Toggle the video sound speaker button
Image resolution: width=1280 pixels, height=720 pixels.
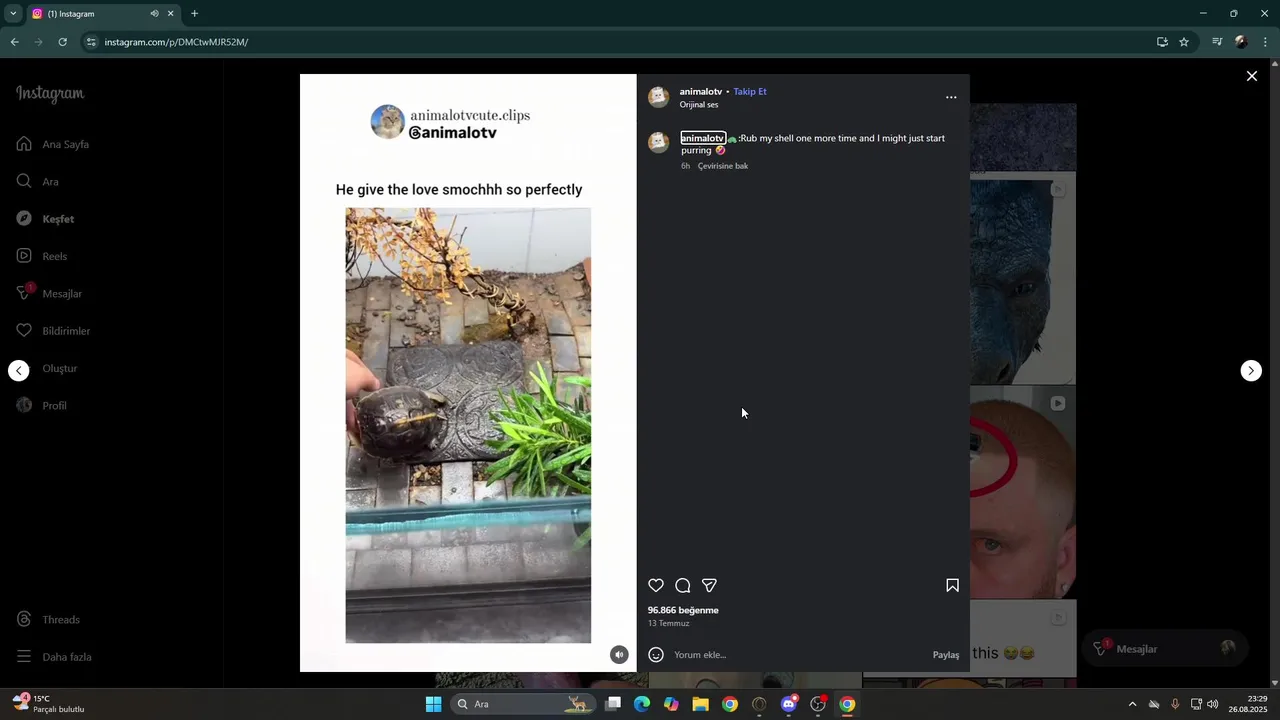click(x=619, y=655)
